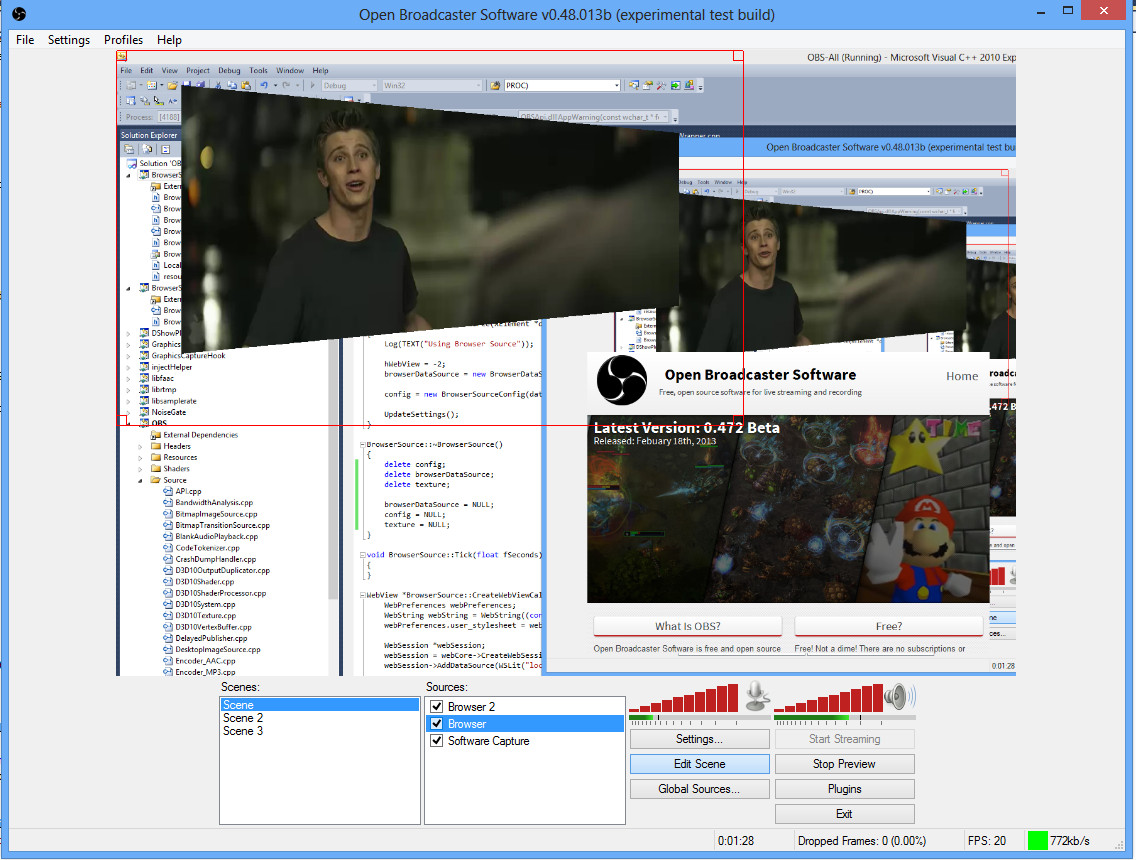The width and height of the screenshot is (1136, 860).
Task: Select Scene 2 in the Scenes list
Action: tap(320, 718)
